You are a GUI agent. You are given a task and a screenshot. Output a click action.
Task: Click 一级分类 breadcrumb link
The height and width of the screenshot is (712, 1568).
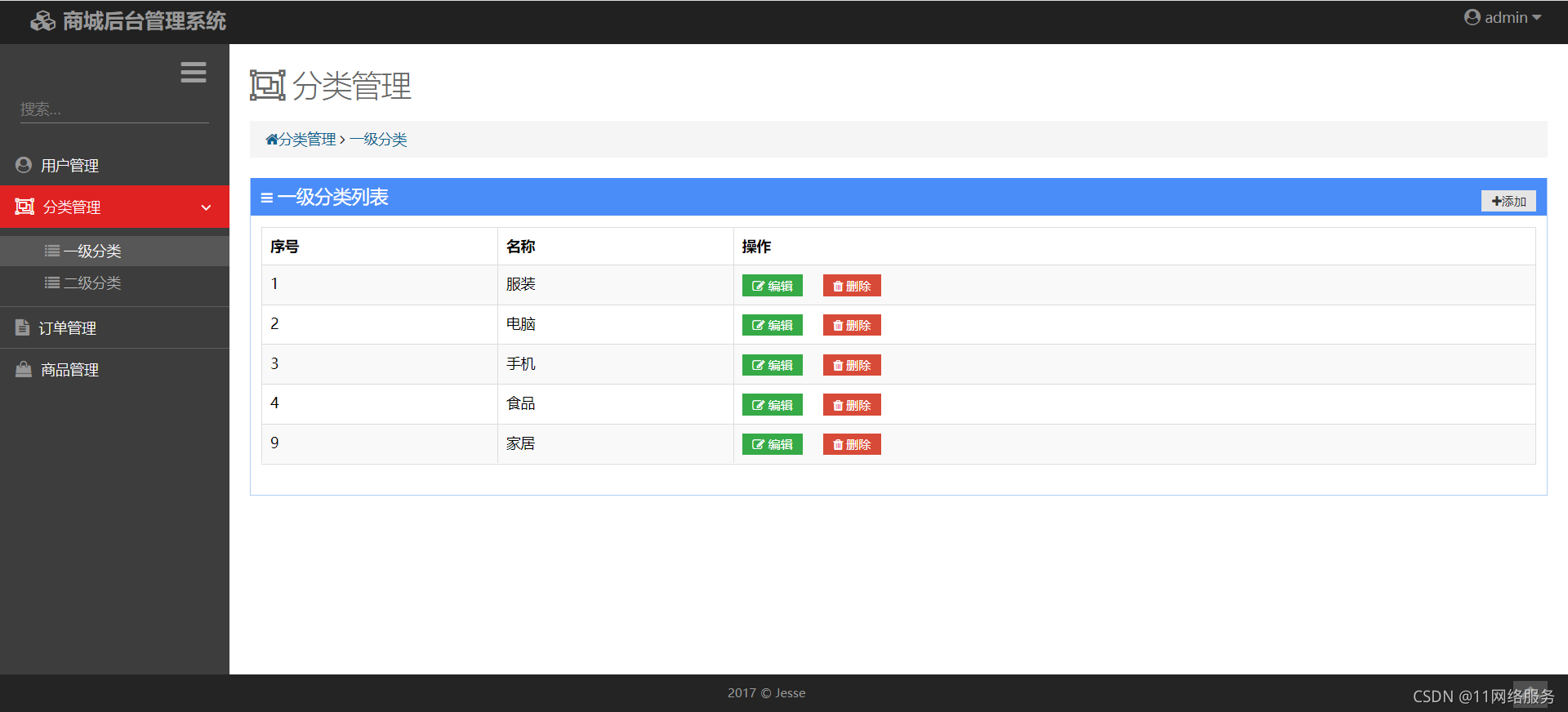[x=378, y=140]
